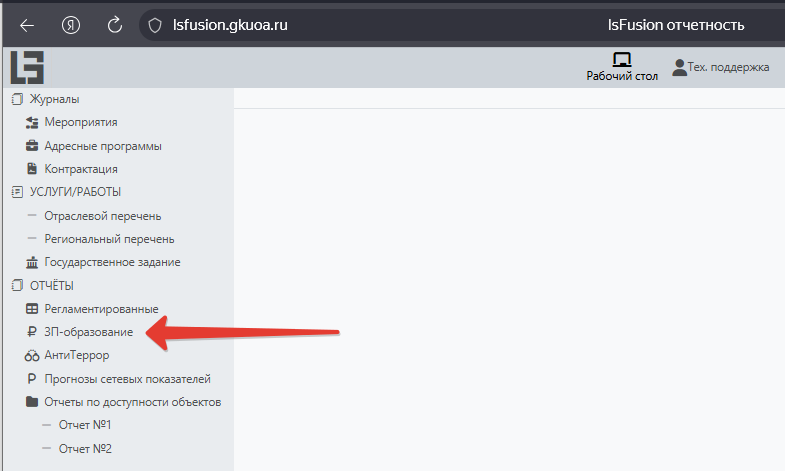Select Региональный перечень entry
The image size is (785, 471).
109,239
